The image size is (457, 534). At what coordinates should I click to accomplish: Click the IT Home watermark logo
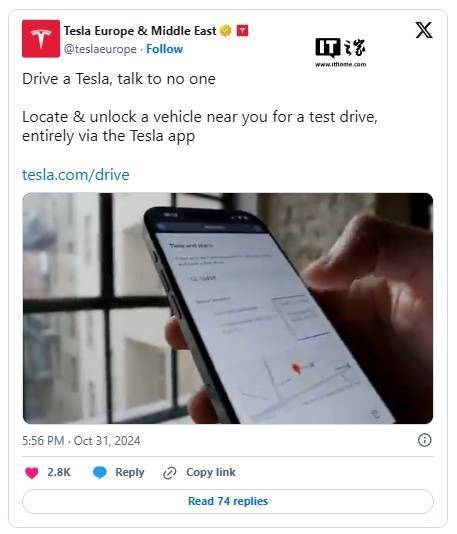click(341, 52)
